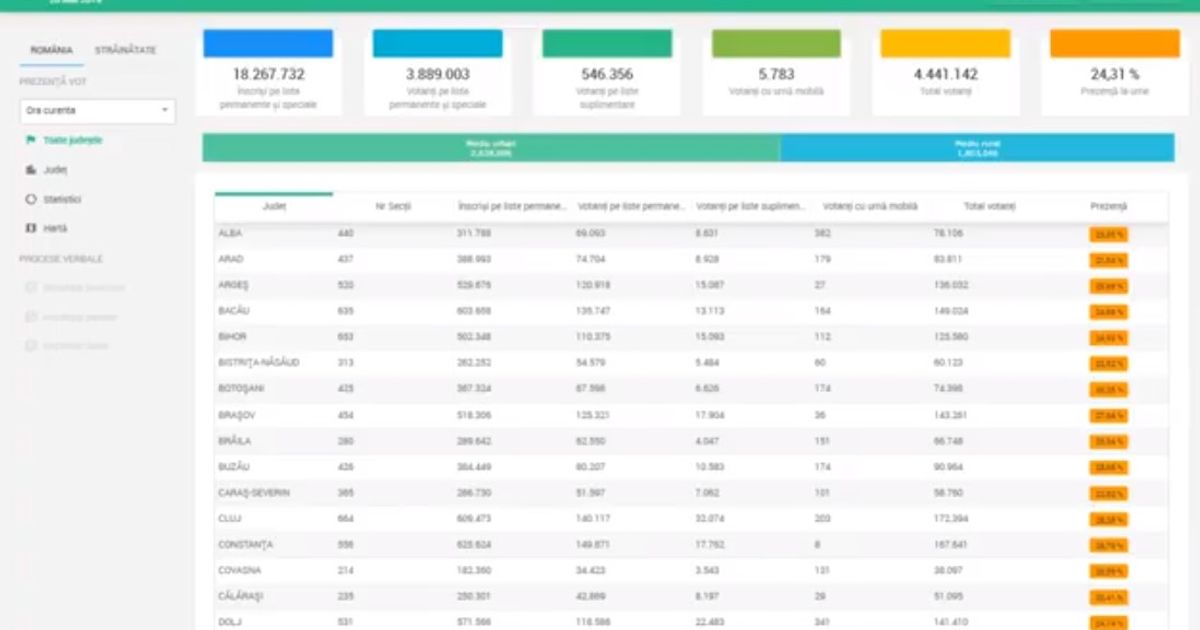The height and width of the screenshot is (630, 1200).
Task: Switch to the ROMÂNIA tab
Action: pos(51,50)
